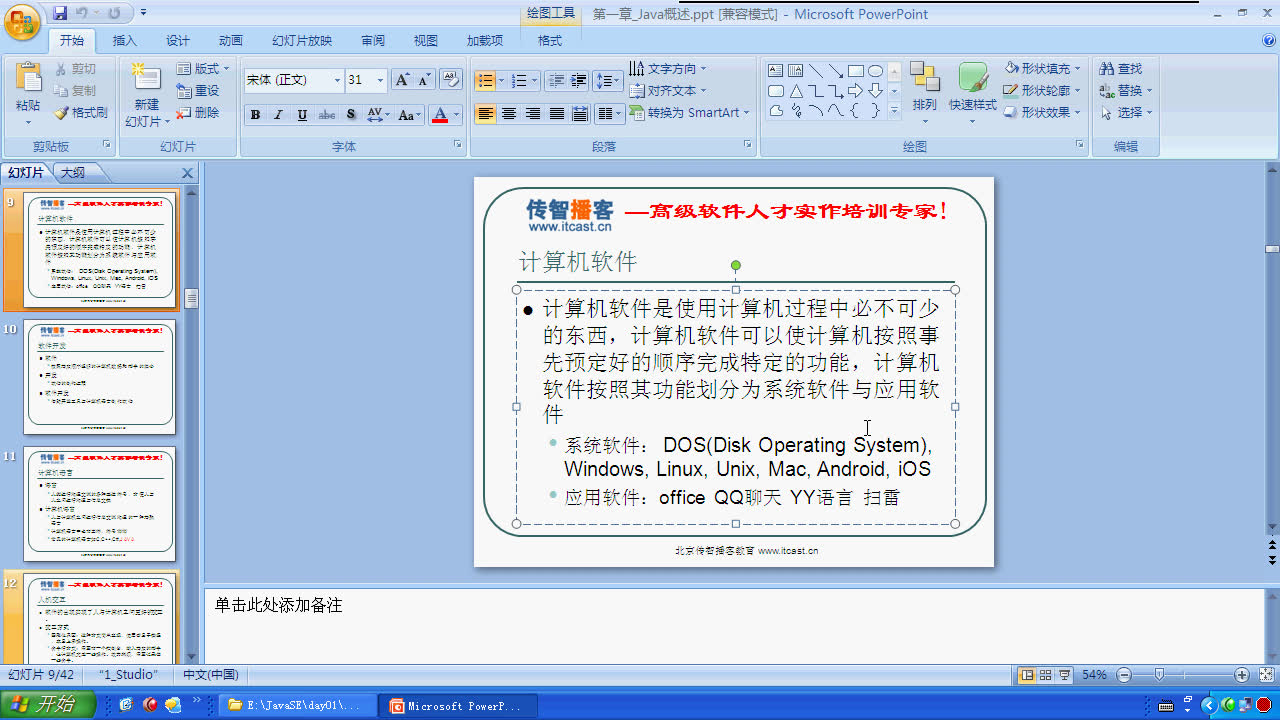Viewport: 1280px width, 720px height.
Task: Select the oval shape in gallery
Action: pyautogui.click(x=875, y=71)
